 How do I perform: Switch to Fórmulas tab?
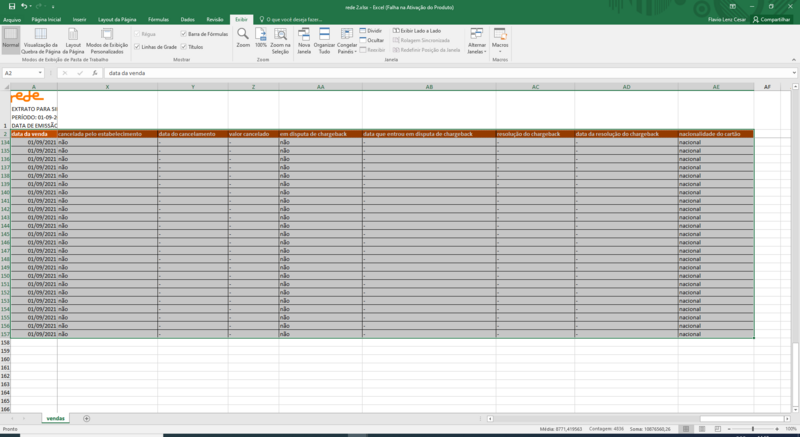pyautogui.click(x=158, y=19)
